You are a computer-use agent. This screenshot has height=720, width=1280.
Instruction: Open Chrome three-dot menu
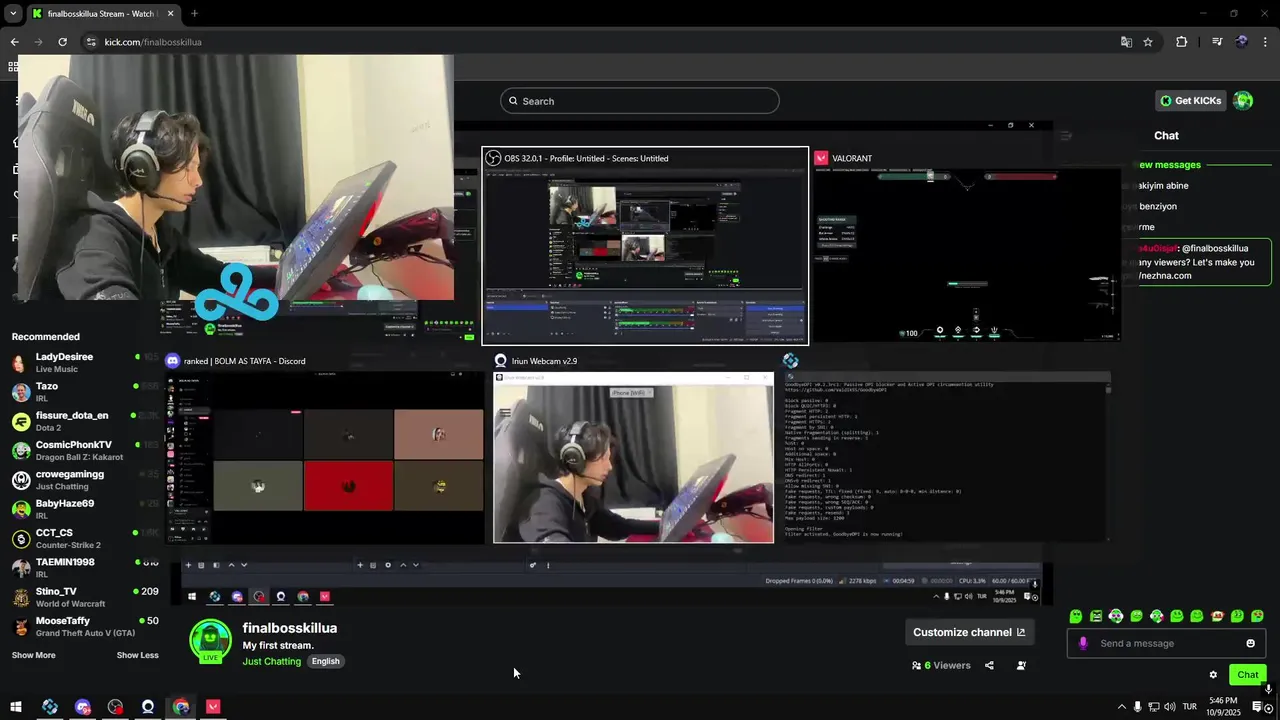(1266, 42)
